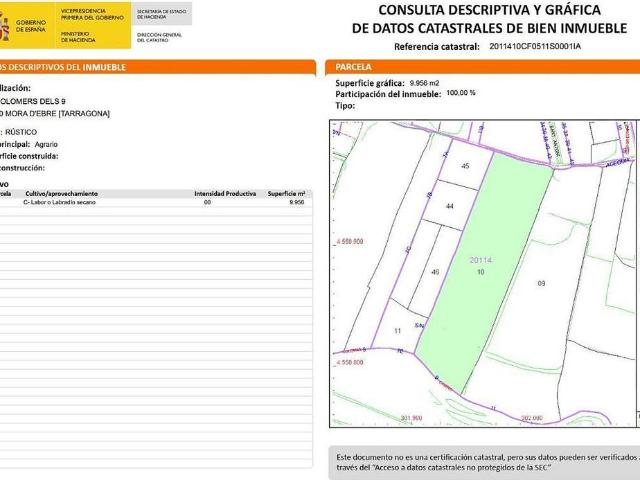Click the Gobierno de España logo

click(x=27, y=25)
